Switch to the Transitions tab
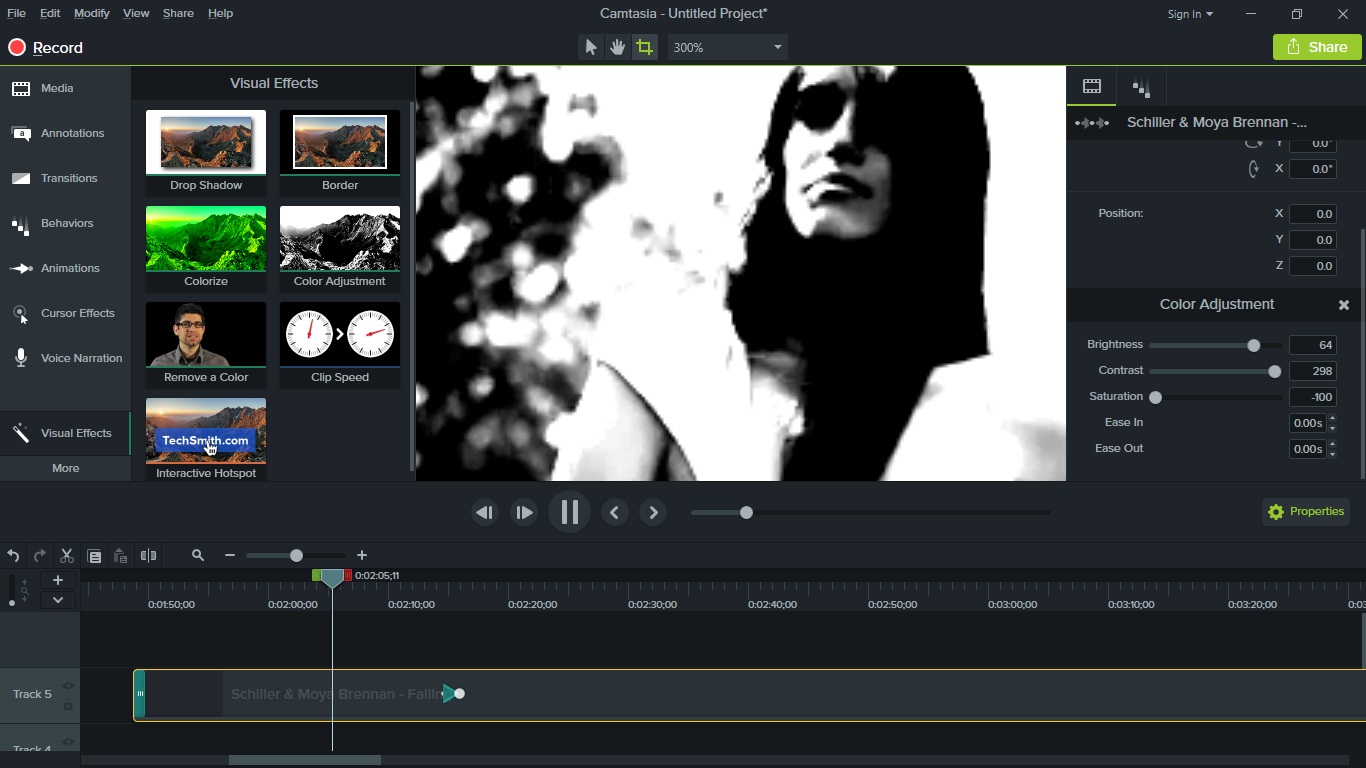This screenshot has width=1366, height=768. click(65, 178)
